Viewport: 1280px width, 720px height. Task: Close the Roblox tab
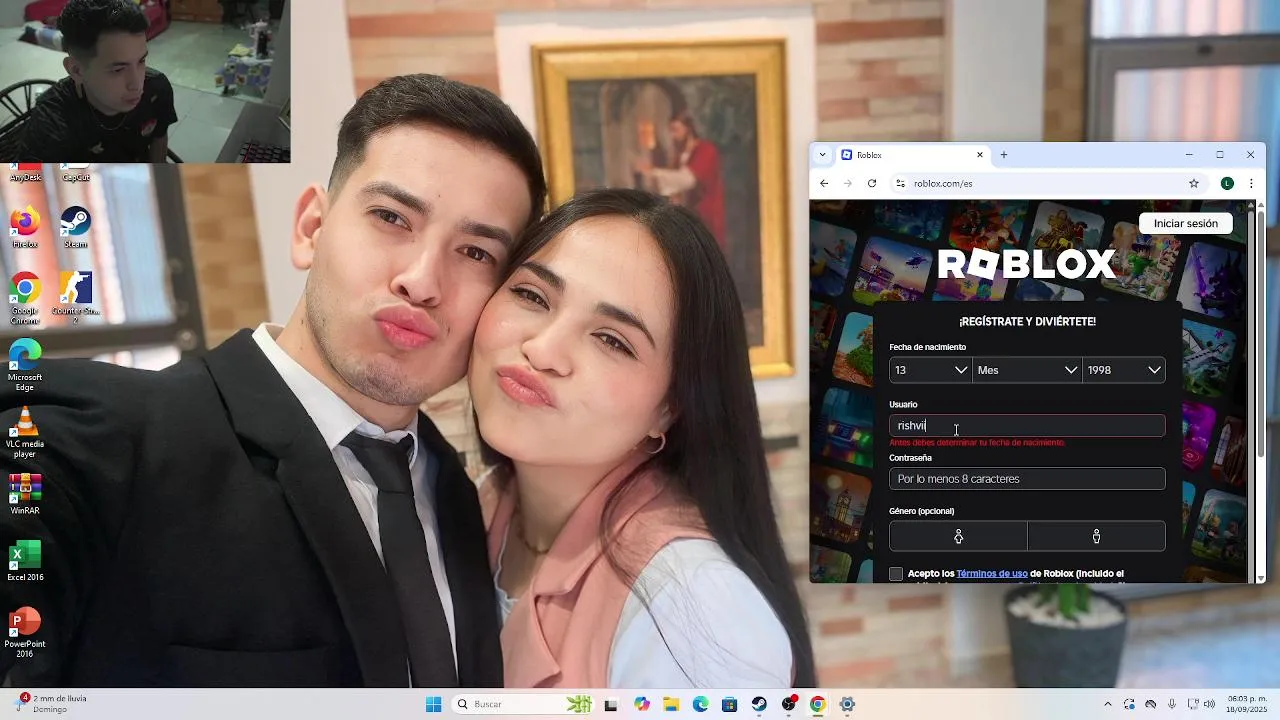[980, 155]
